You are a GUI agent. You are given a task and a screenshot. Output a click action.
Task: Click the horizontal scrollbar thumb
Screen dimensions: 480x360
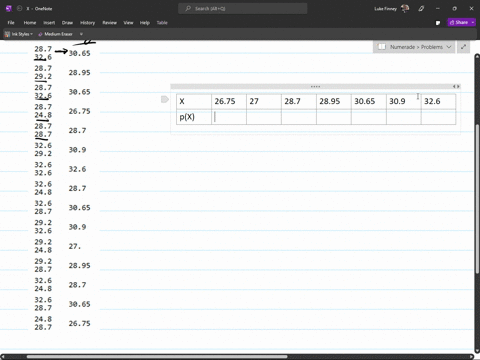[x=157, y=357]
